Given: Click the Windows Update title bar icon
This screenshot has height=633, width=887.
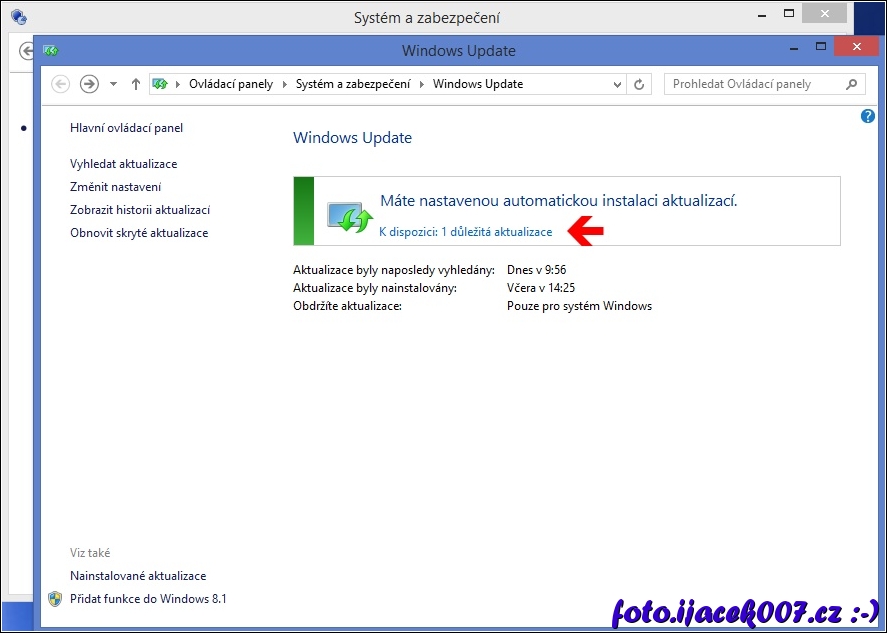Looking at the screenshot, I should [x=50, y=50].
